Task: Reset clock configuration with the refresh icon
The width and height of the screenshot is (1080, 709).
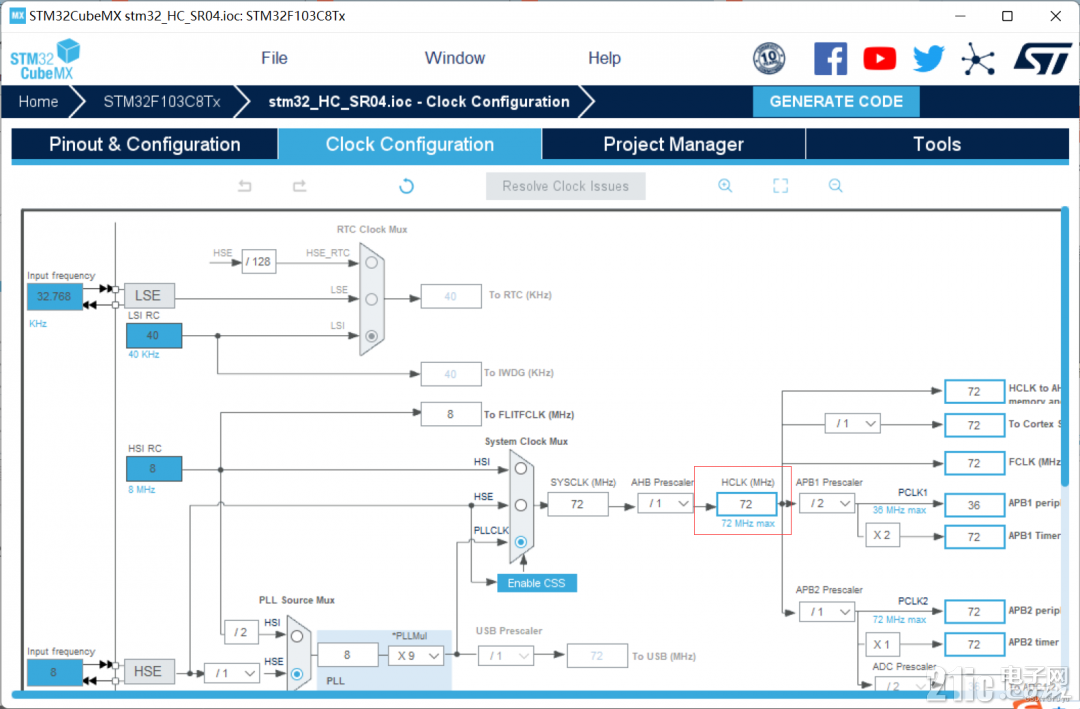Action: point(406,186)
